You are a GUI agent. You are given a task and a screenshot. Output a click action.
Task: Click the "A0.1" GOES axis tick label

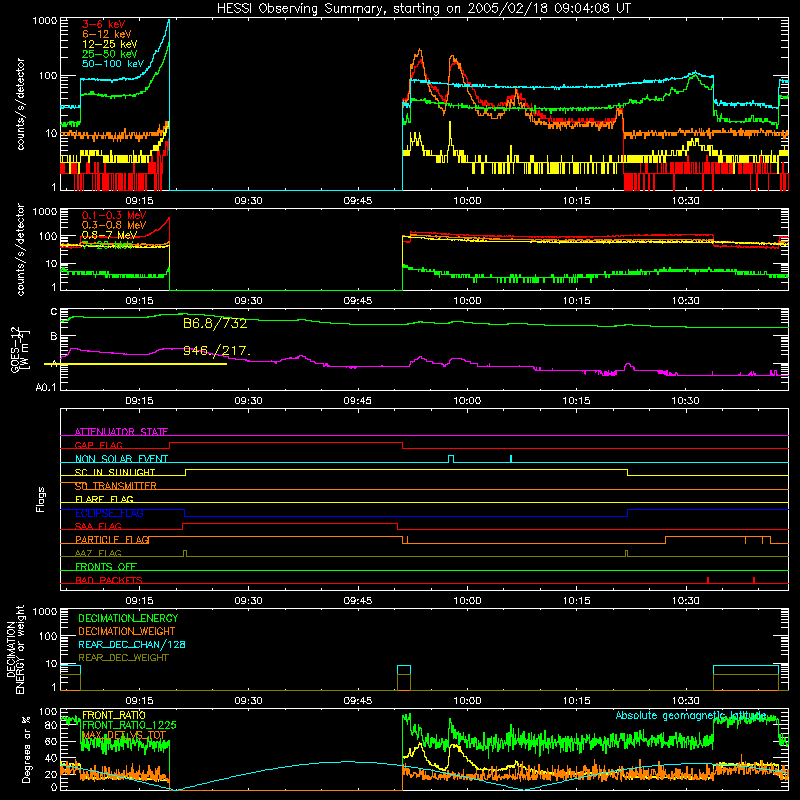(x=46, y=388)
